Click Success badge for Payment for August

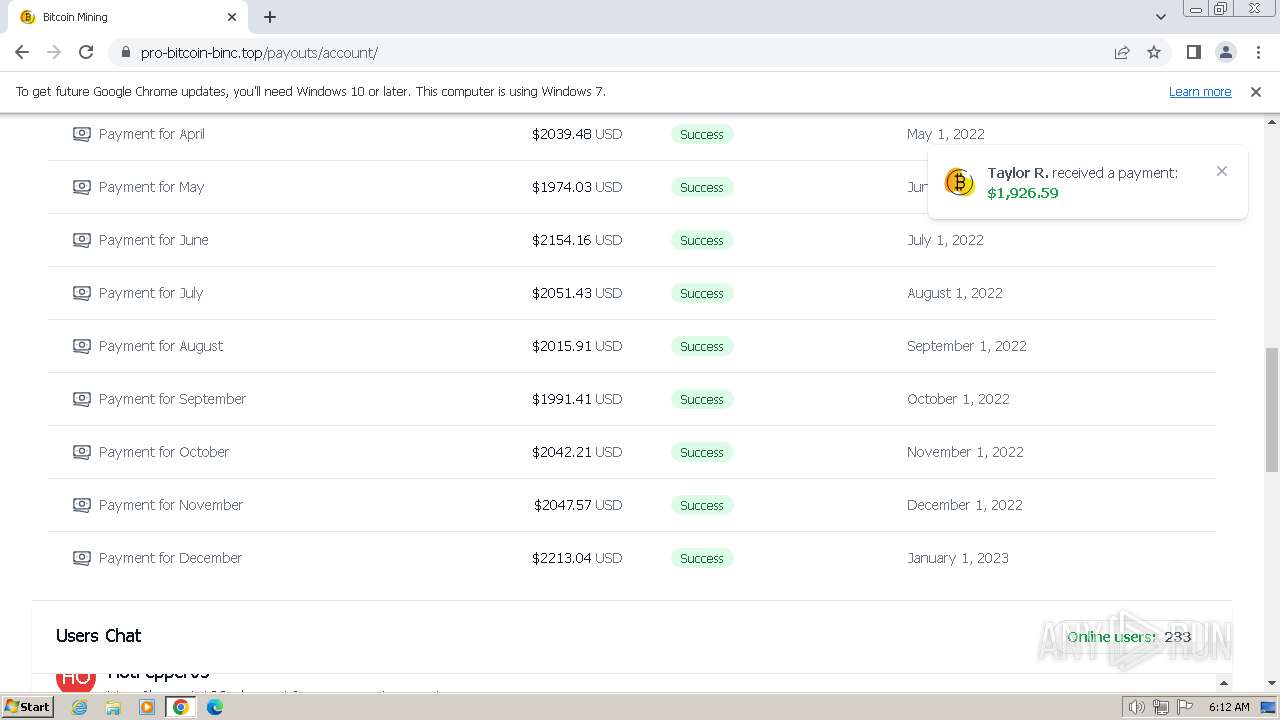702,346
